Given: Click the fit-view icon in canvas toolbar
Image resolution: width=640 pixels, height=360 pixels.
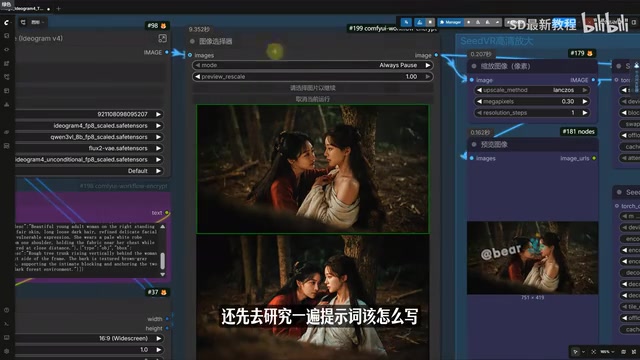Looking at the screenshot, I should (x=593, y=351).
